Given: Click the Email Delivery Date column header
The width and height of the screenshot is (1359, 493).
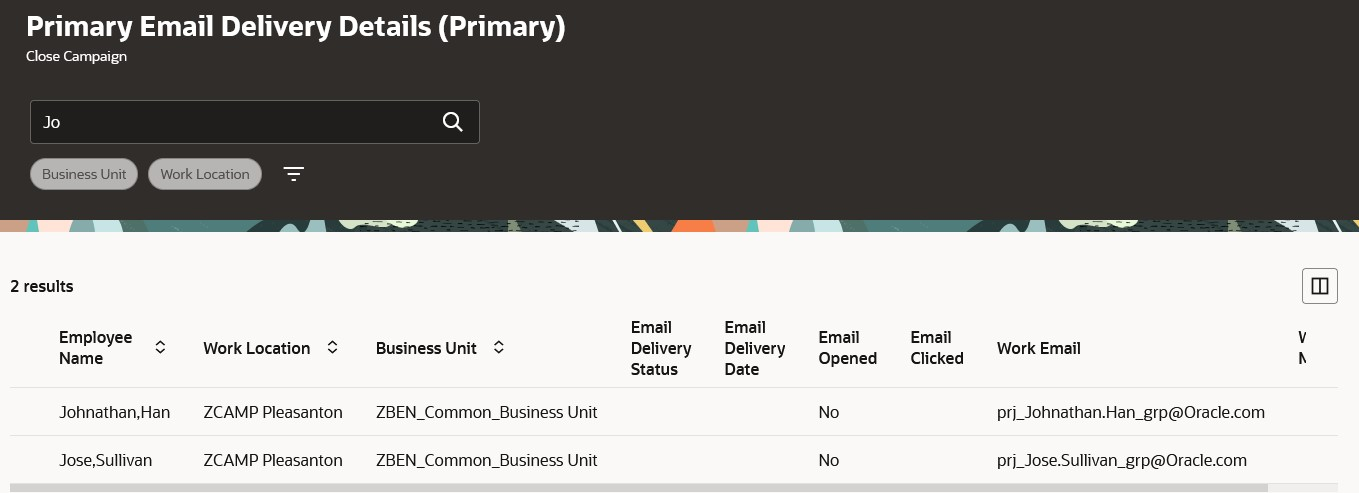Looking at the screenshot, I should click(754, 348).
